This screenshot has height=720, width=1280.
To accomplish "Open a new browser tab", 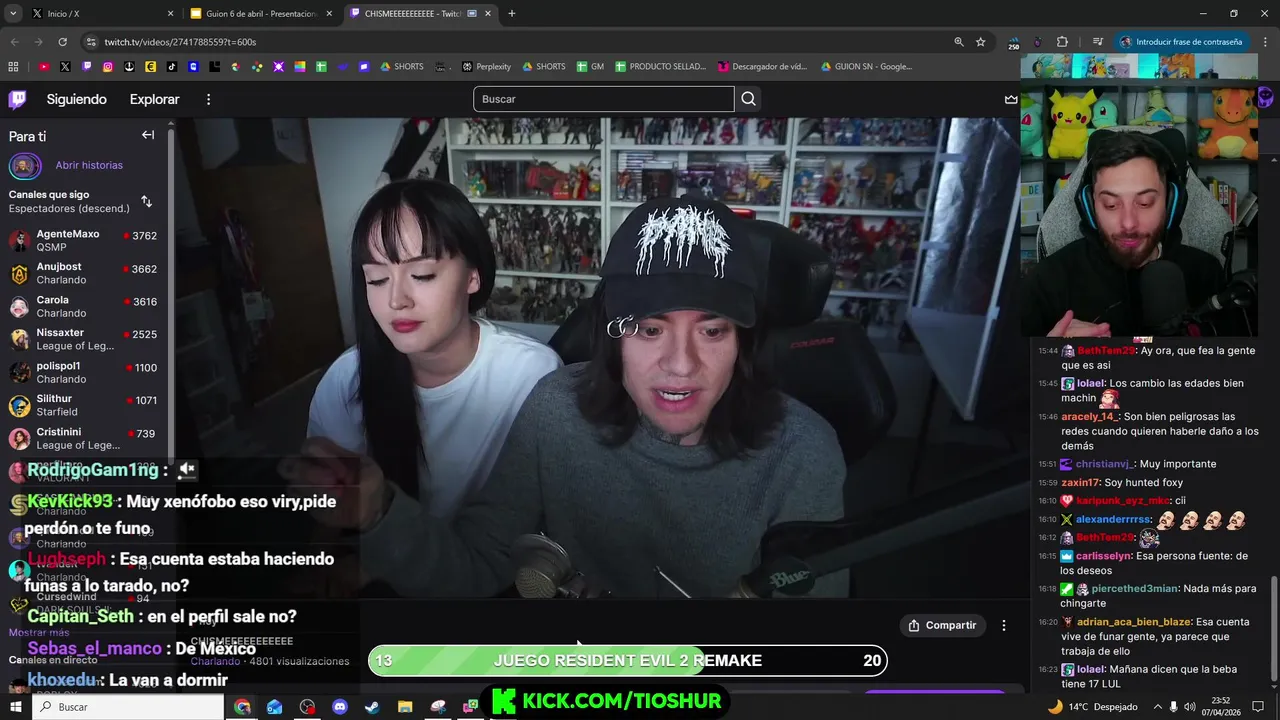I will [511, 14].
